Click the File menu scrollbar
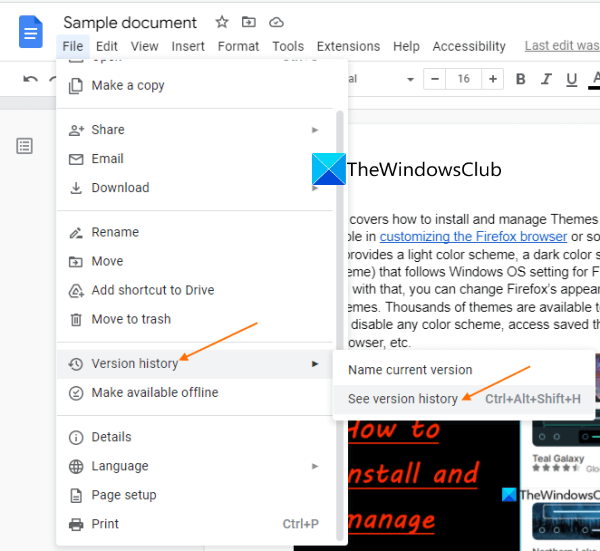600x551 pixels. (x=339, y=325)
